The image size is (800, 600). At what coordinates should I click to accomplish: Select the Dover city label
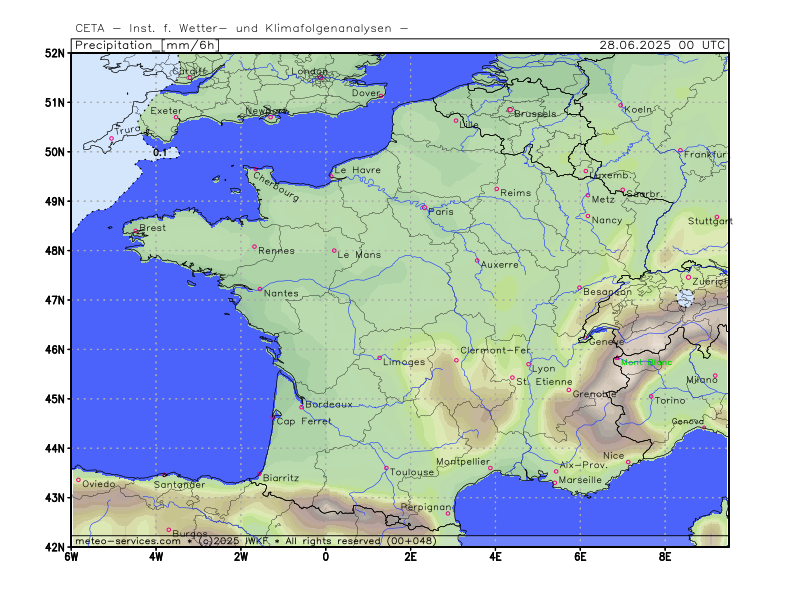366,93
